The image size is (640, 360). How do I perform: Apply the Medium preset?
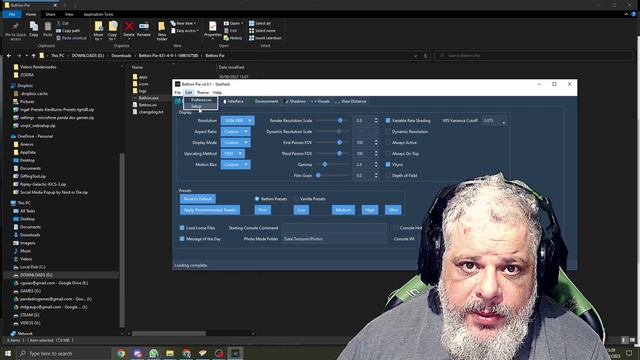click(343, 210)
